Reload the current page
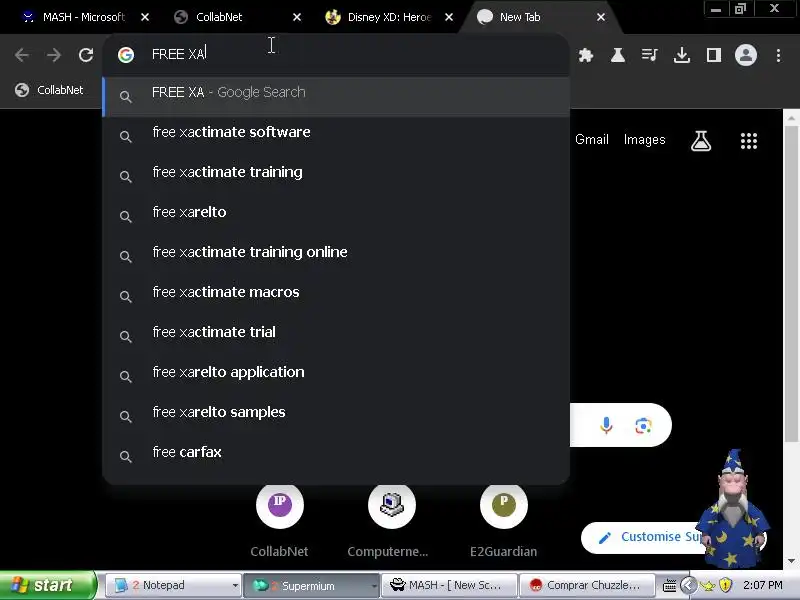The width and height of the screenshot is (800, 600). point(86,55)
